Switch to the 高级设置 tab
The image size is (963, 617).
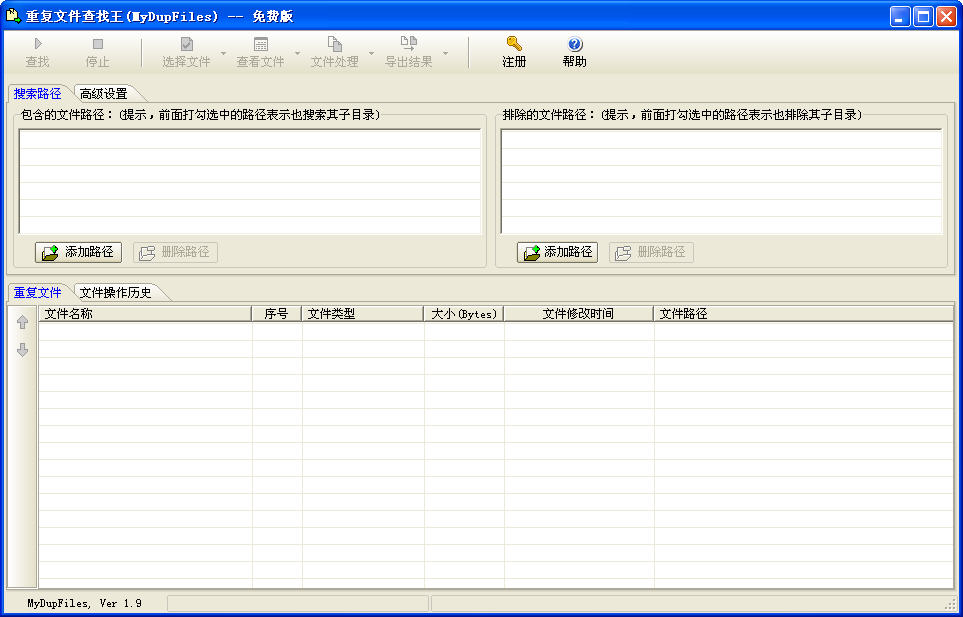pos(104,94)
